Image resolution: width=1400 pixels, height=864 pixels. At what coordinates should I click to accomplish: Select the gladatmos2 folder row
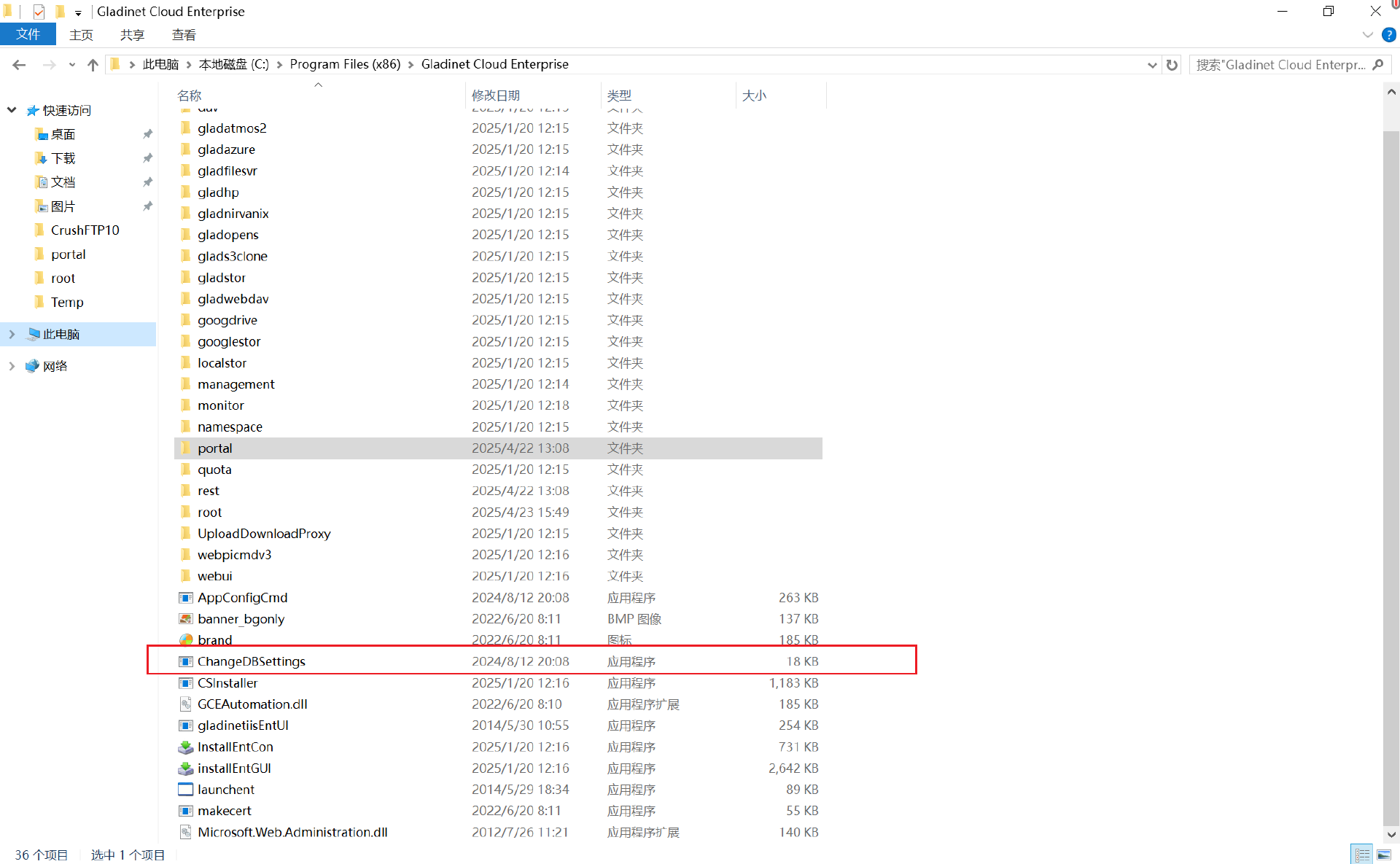click(x=498, y=128)
